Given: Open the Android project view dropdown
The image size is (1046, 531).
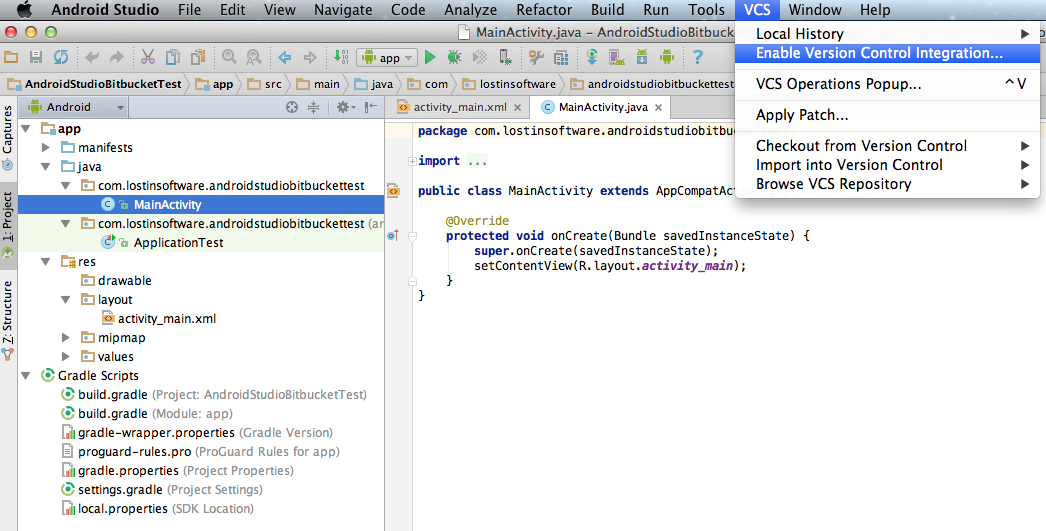Looking at the screenshot, I should point(77,107).
